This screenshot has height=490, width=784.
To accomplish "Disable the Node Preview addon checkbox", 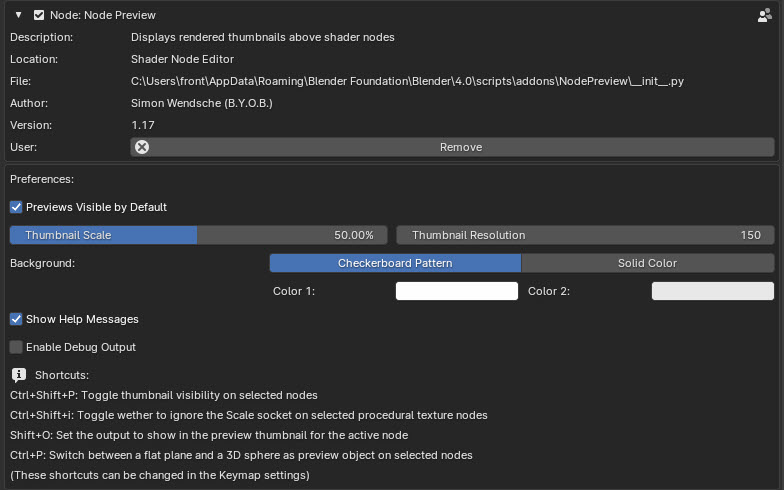I will (39, 15).
